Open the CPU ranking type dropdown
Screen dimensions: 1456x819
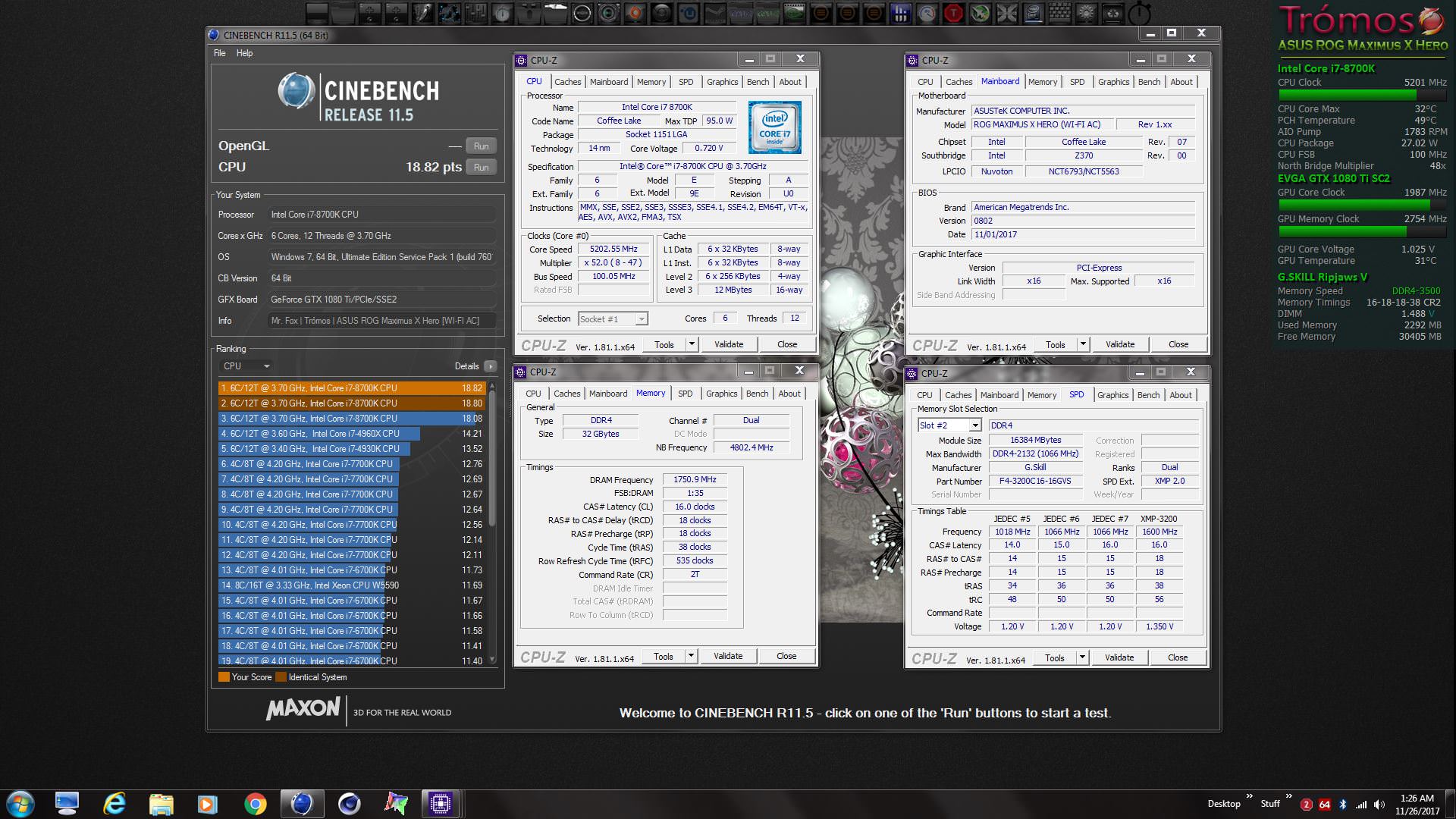[246, 366]
